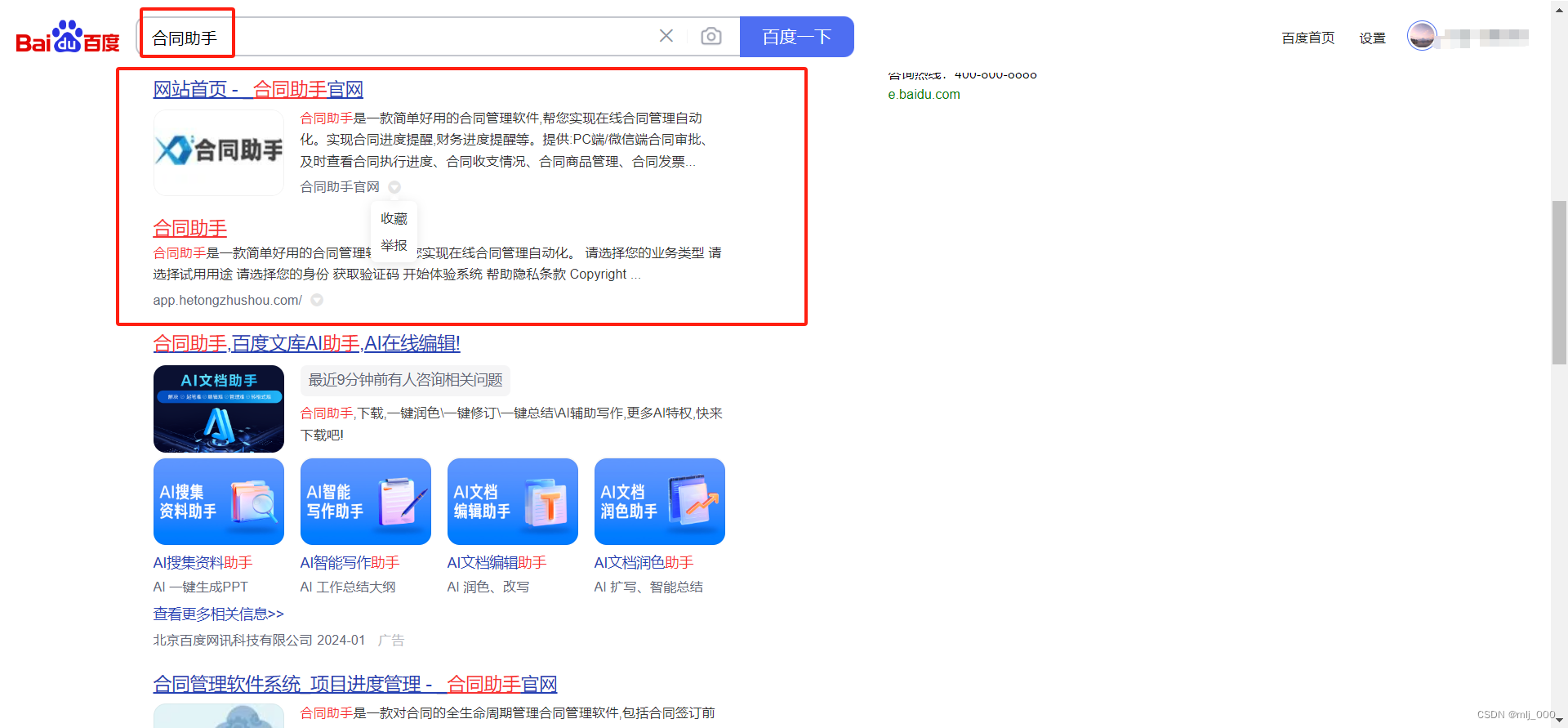Open the AI搜集资料助手 text link
The height and width of the screenshot is (728, 1568).
click(x=203, y=562)
